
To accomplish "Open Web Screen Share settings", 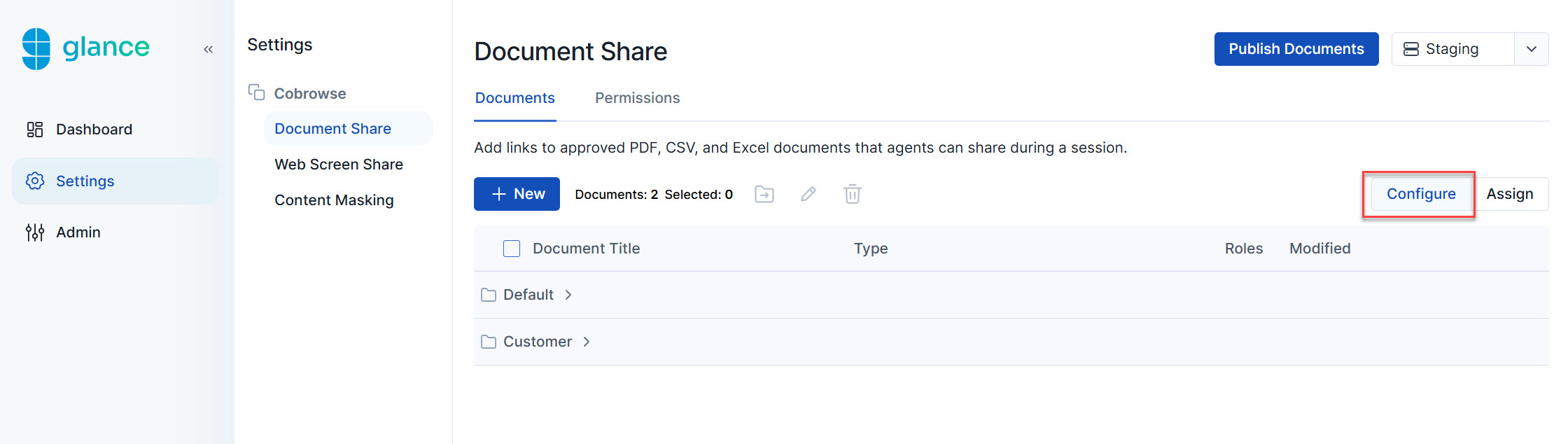I will pyautogui.click(x=339, y=165).
